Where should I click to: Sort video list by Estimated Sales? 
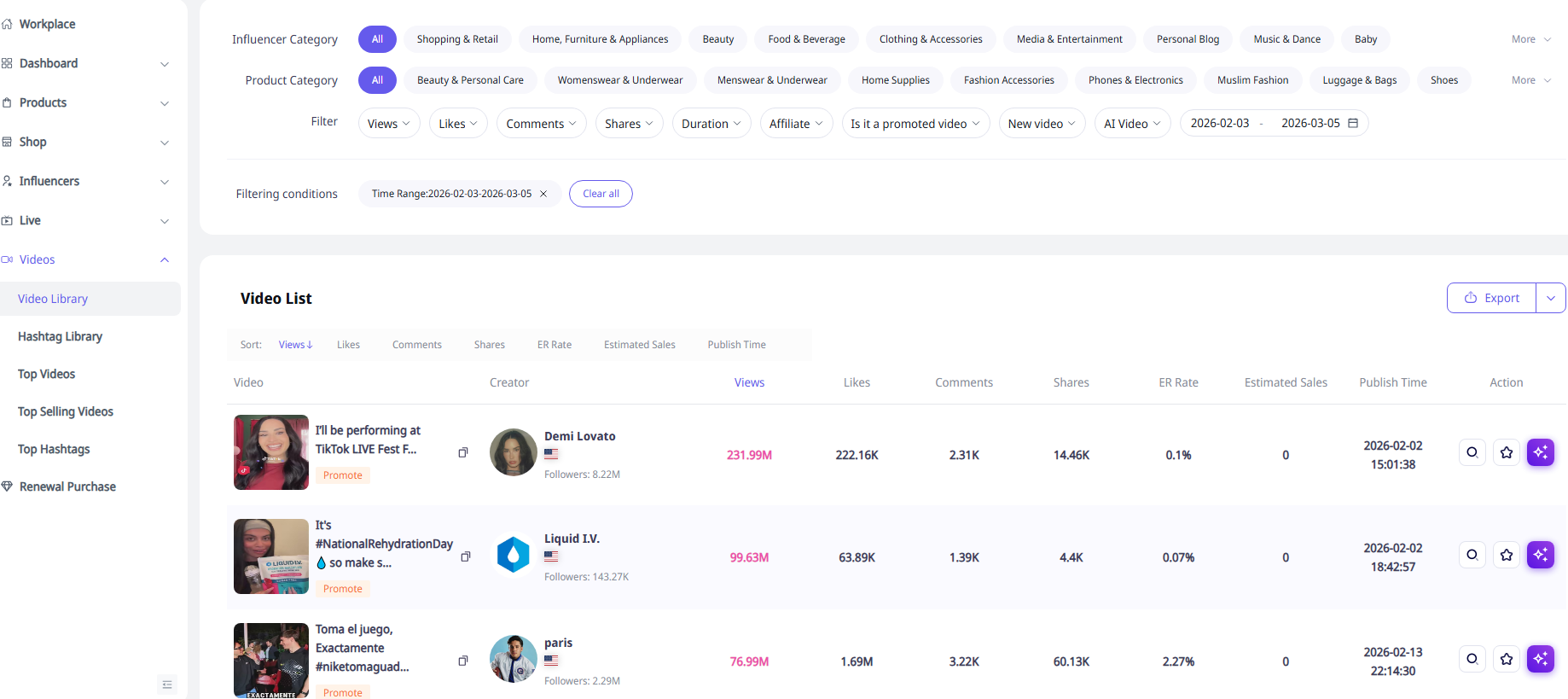coord(639,345)
